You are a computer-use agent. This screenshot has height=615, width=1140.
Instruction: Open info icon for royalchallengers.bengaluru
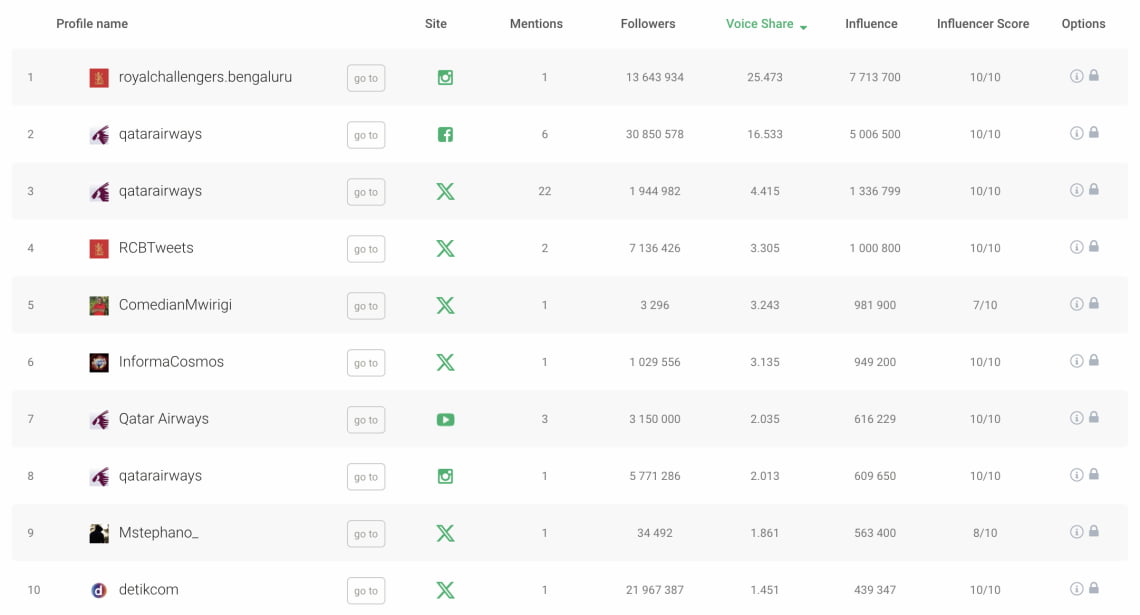(x=1076, y=76)
